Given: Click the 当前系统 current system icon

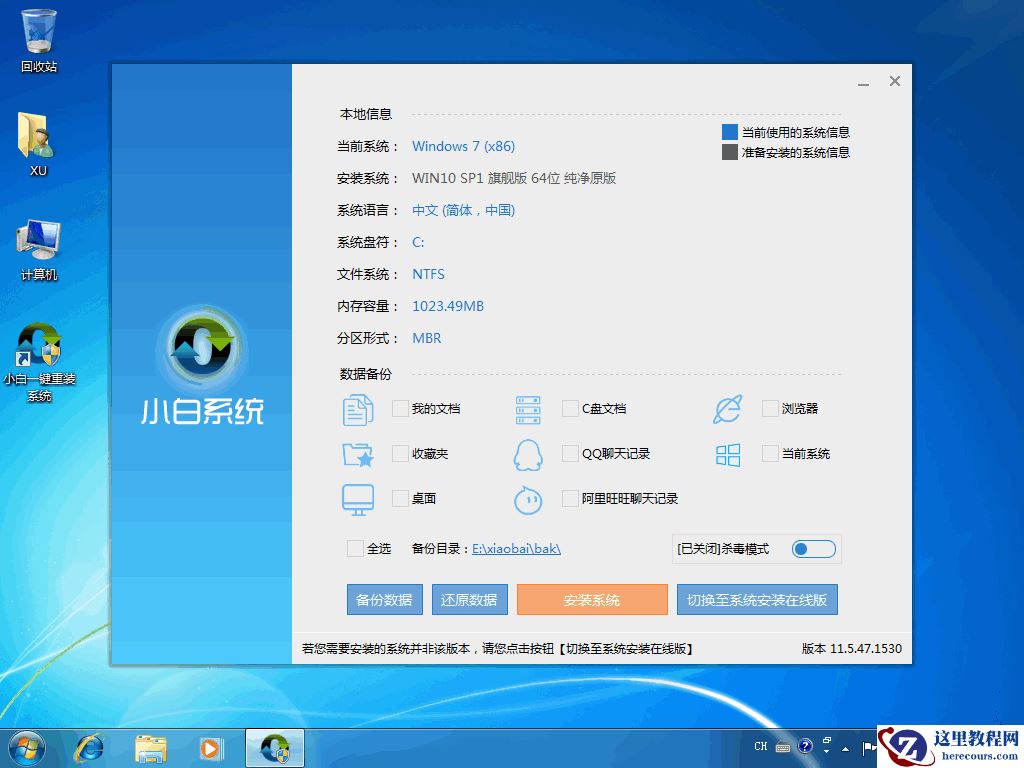Looking at the screenshot, I should (726, 453).
